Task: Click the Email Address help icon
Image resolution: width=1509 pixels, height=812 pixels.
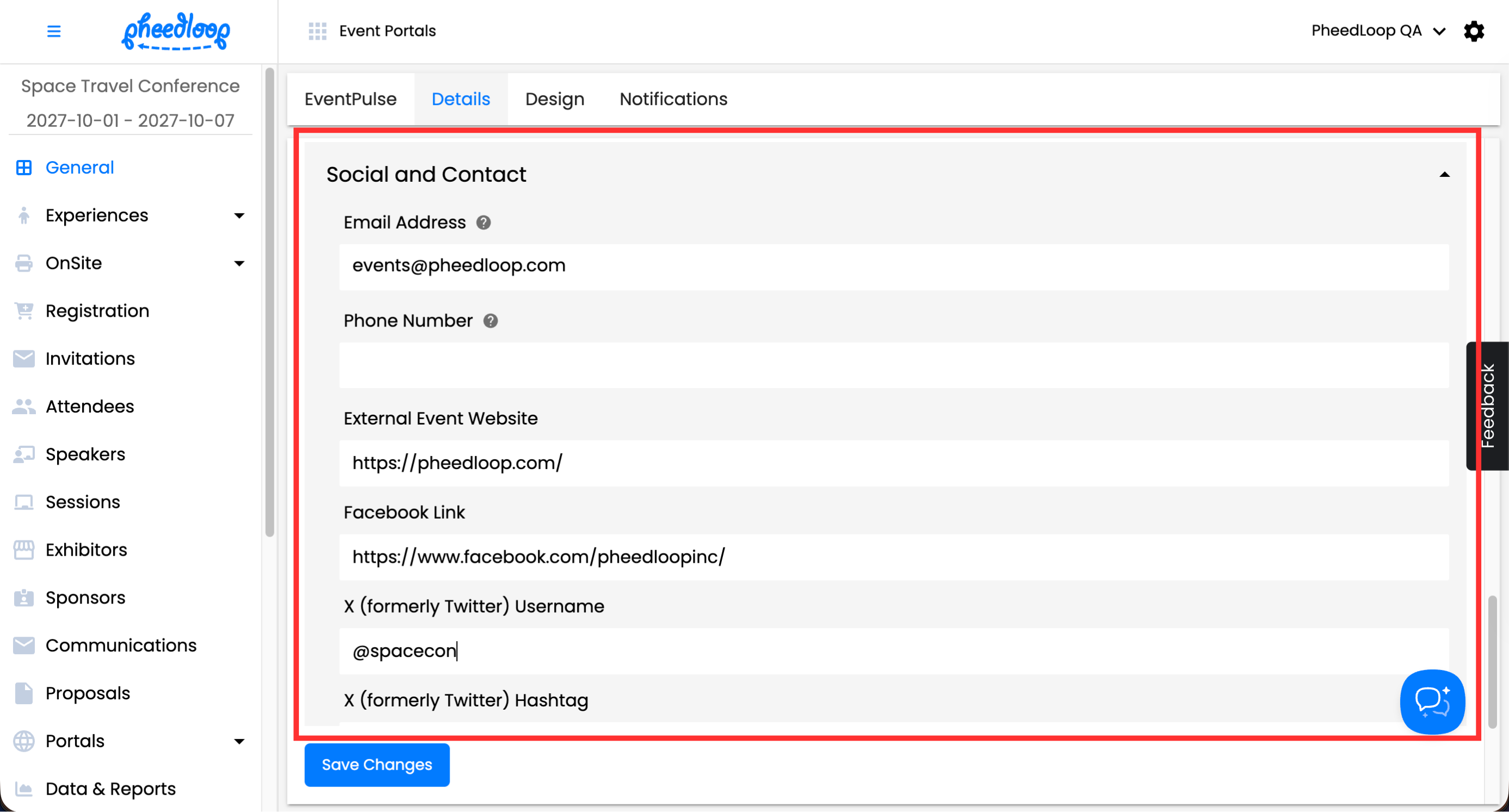Action: click(x=483, y=223)
